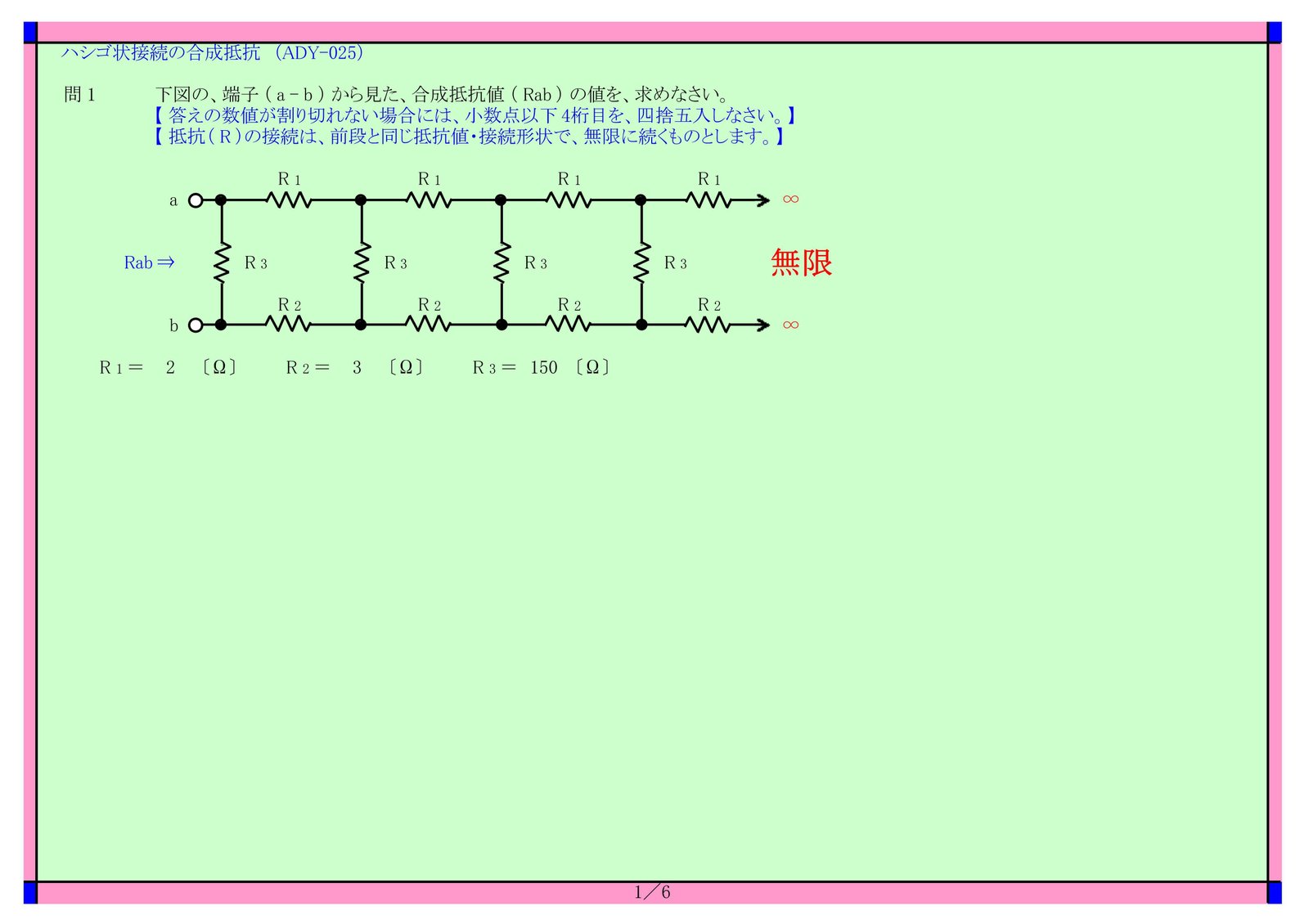Click the title 'ハシゴ状接続の合成抵抗 (ADY-025)'
The height and width of the screenshot is (924, 1309).
tap(213, 53)
